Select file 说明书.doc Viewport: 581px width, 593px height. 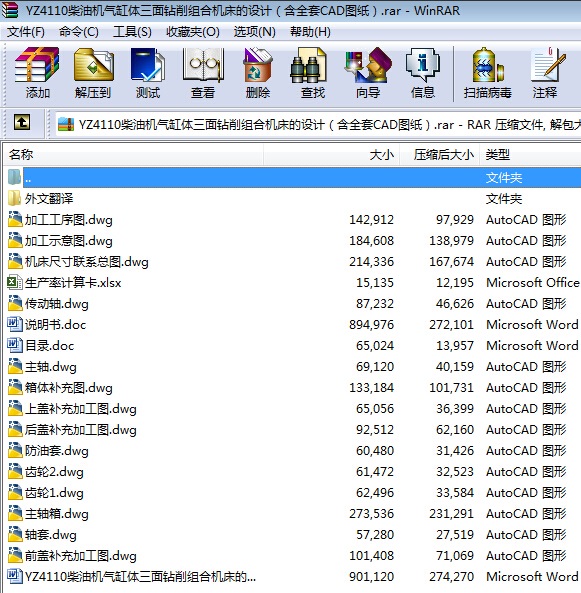(55, 325)
